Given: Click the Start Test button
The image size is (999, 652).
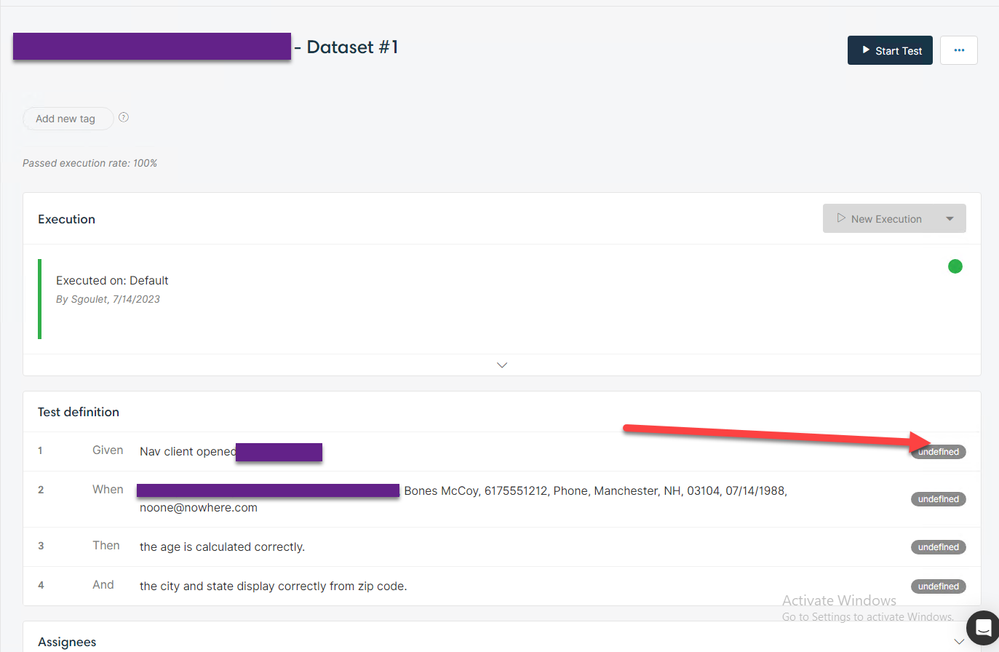Looking at the screenshot, I should click(x=889, y=50).
